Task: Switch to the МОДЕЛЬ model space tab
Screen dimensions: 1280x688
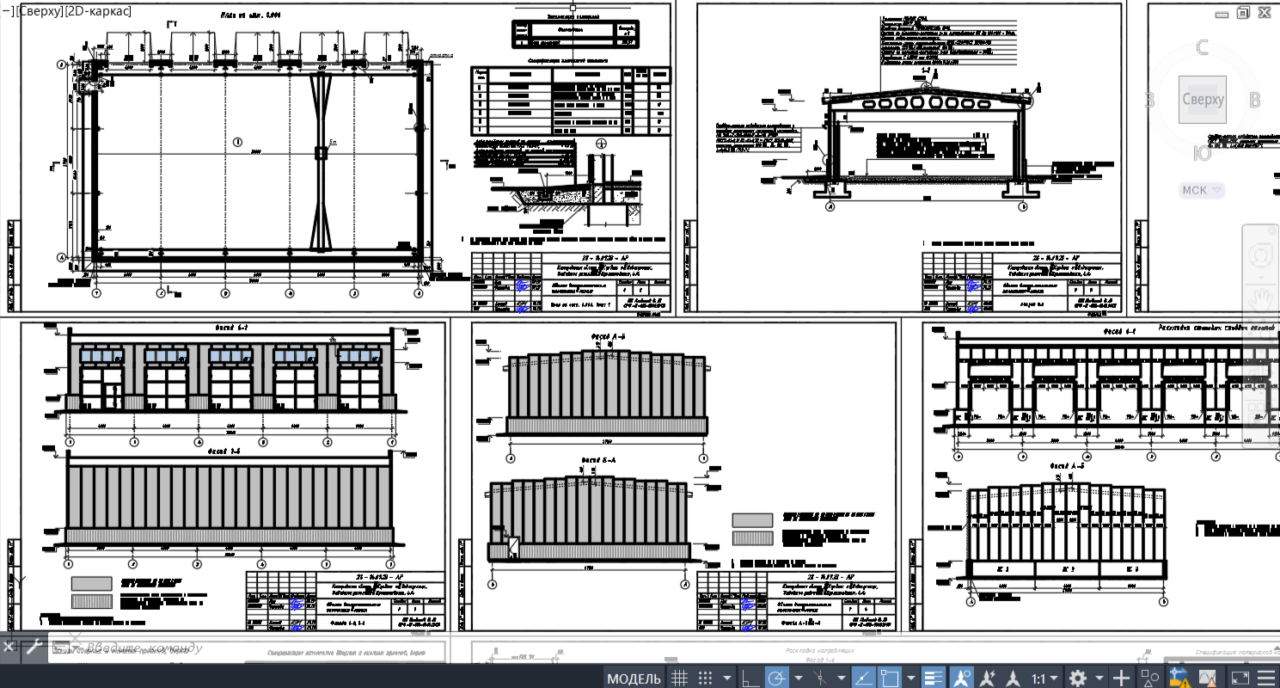Action: (x=634, y=679)
